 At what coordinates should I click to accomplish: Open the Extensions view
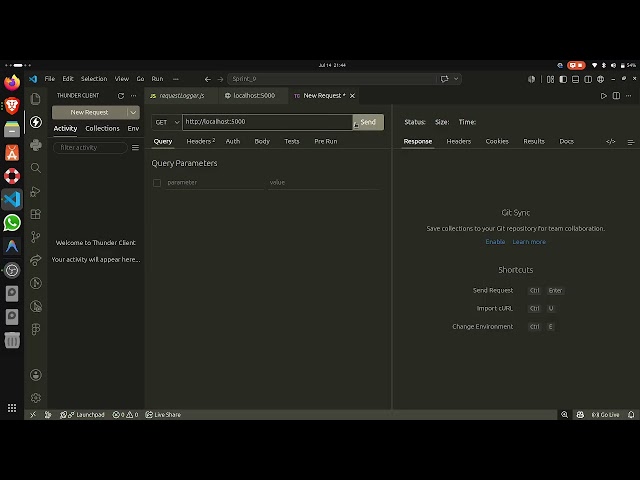36,214
